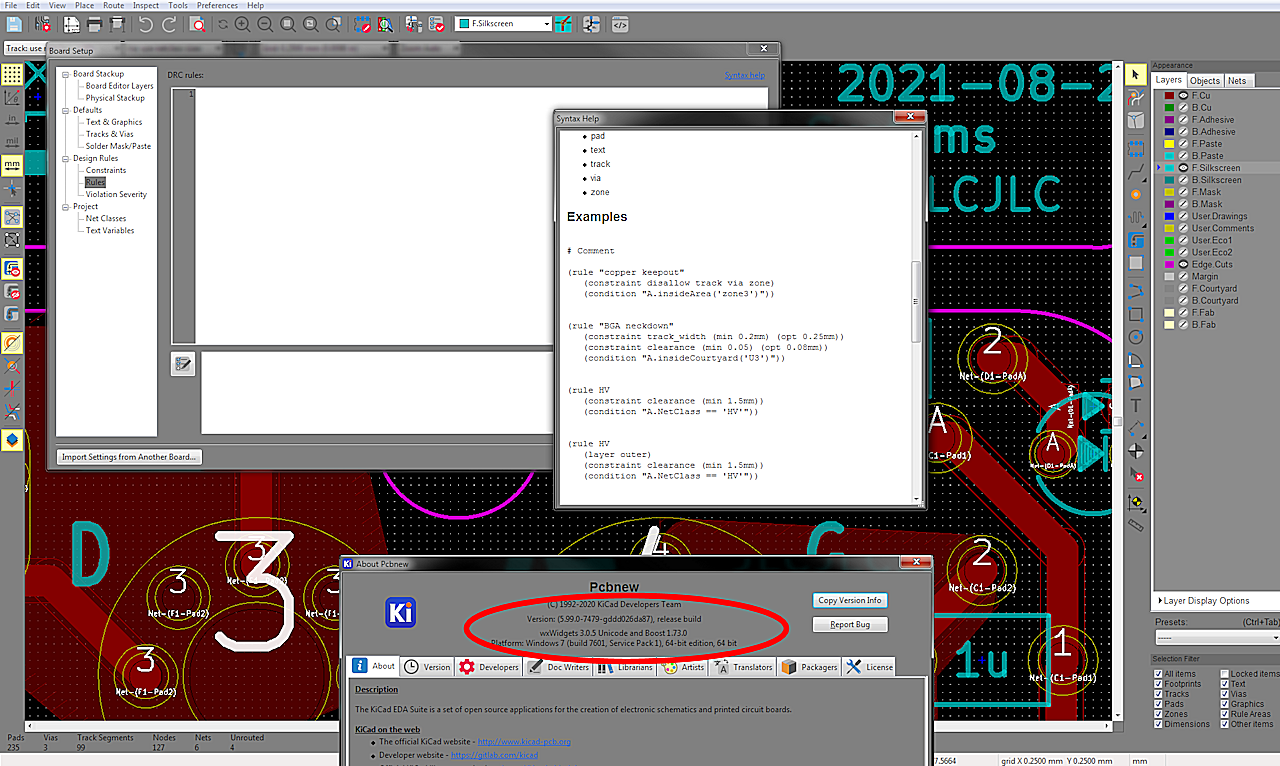Toggle visibility of B.Cu layer
Screen dimensions: 1280x766
1183,107
